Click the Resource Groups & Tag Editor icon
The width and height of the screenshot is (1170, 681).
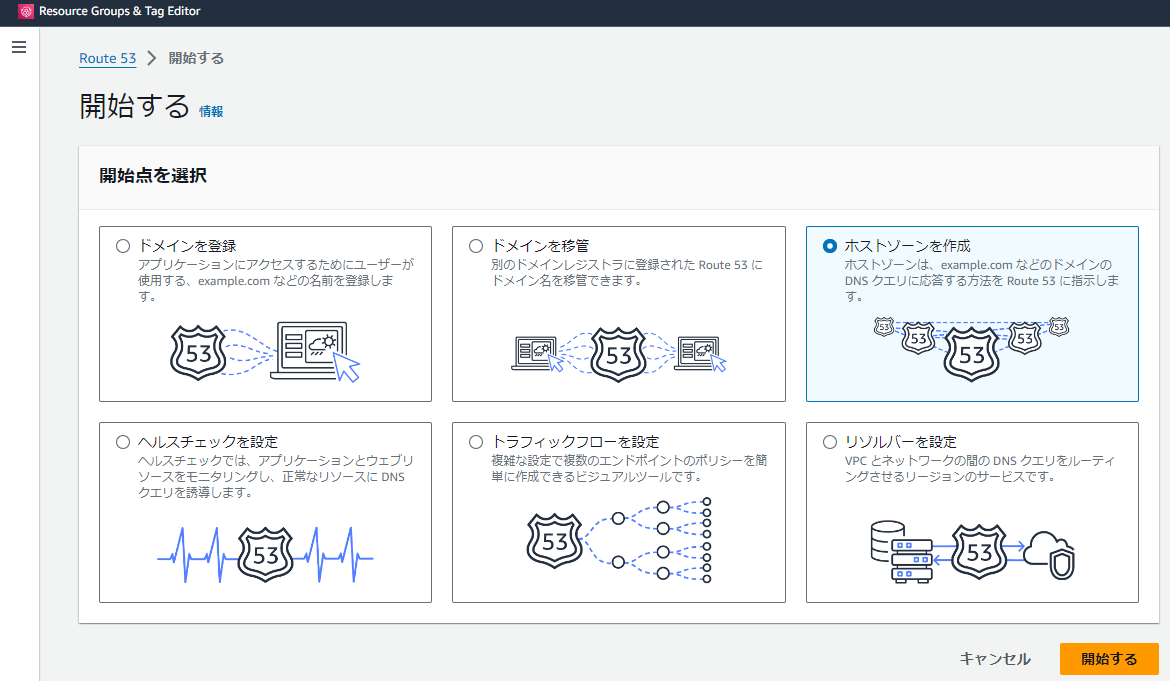[26, 11]
